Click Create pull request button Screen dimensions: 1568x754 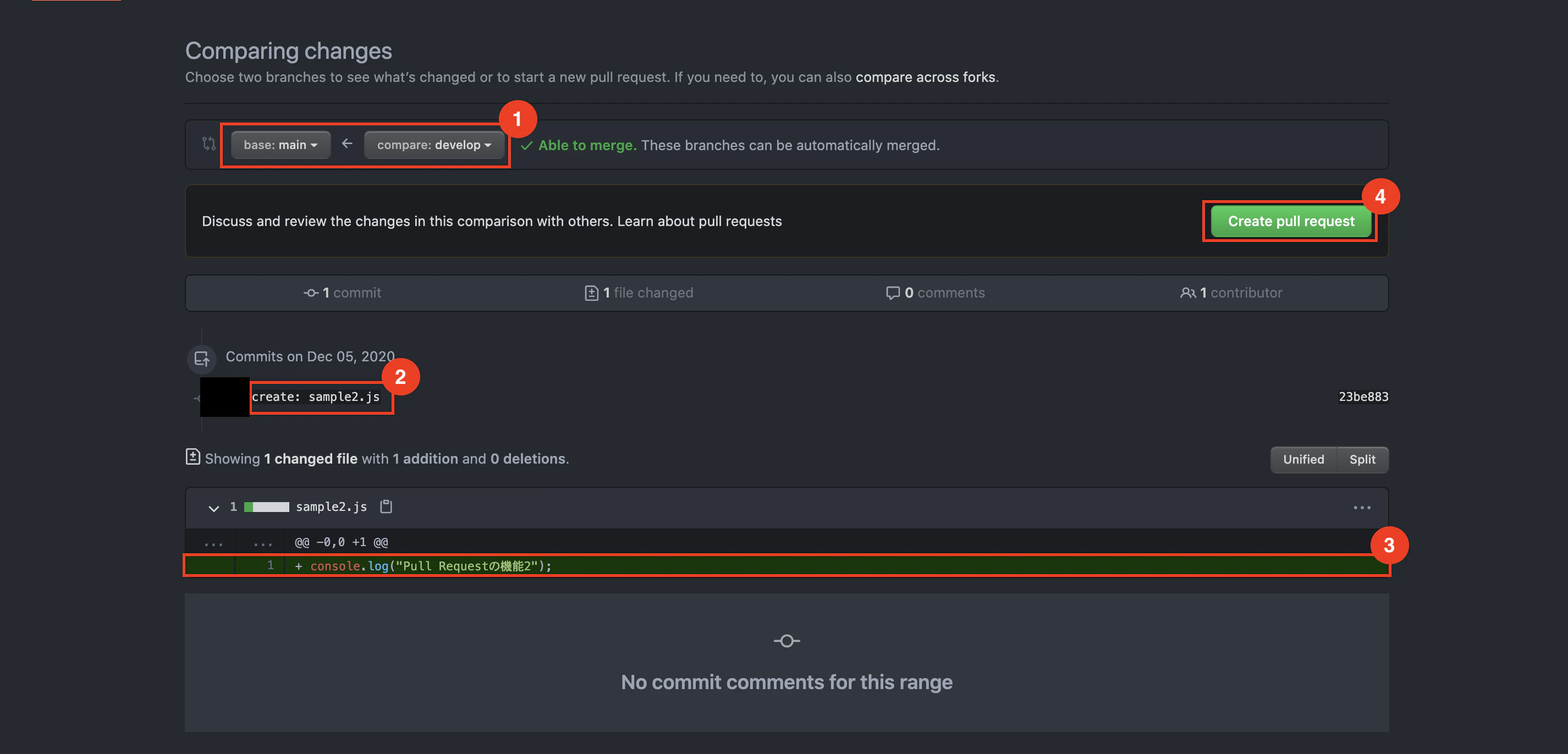point(1290,222)
